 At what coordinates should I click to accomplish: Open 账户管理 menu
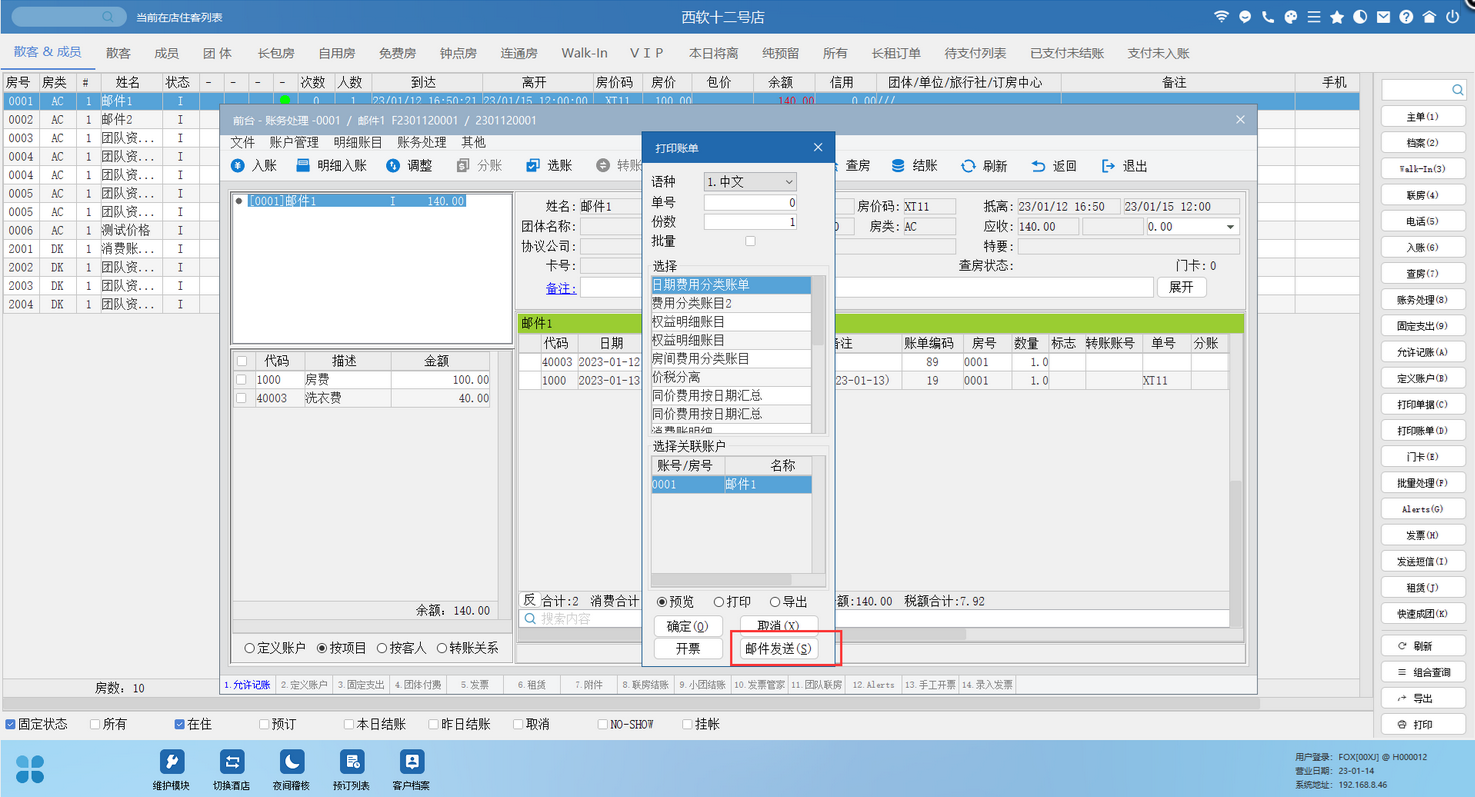tap(294, 143)
